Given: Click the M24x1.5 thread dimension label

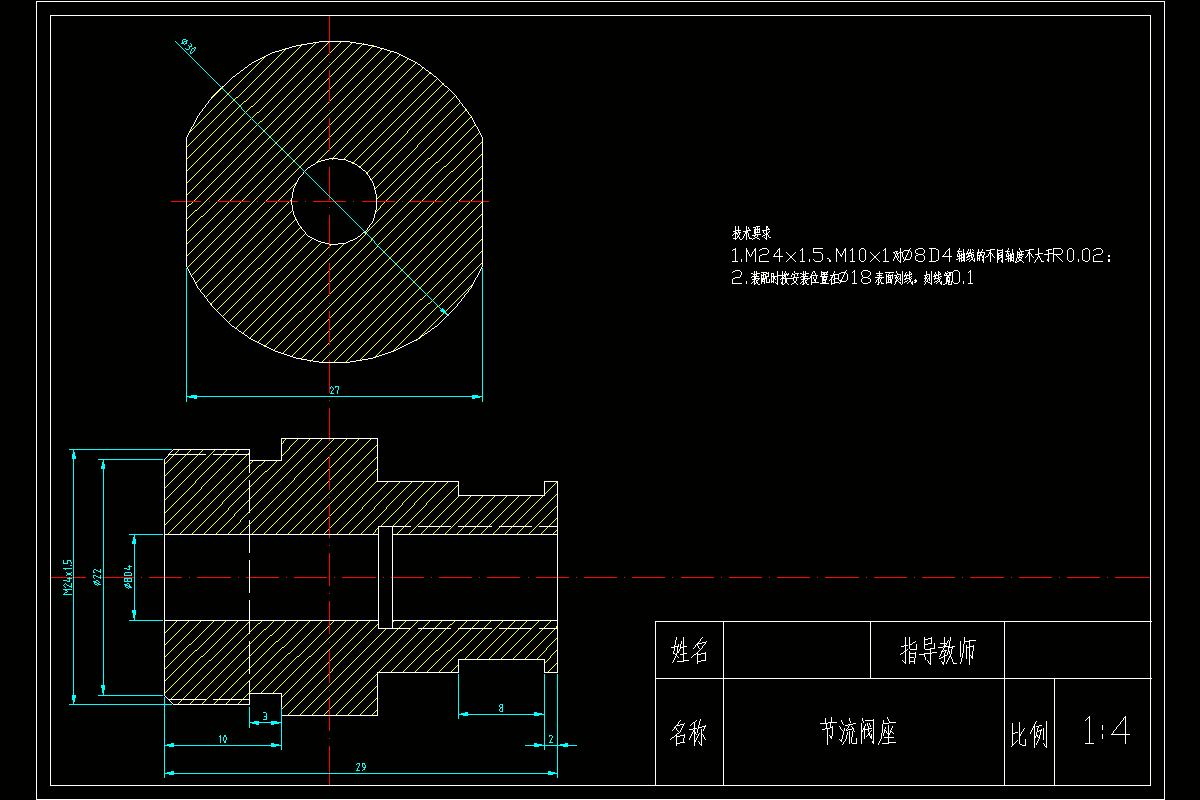Looking at the screenshot, I should click(68, 577).
